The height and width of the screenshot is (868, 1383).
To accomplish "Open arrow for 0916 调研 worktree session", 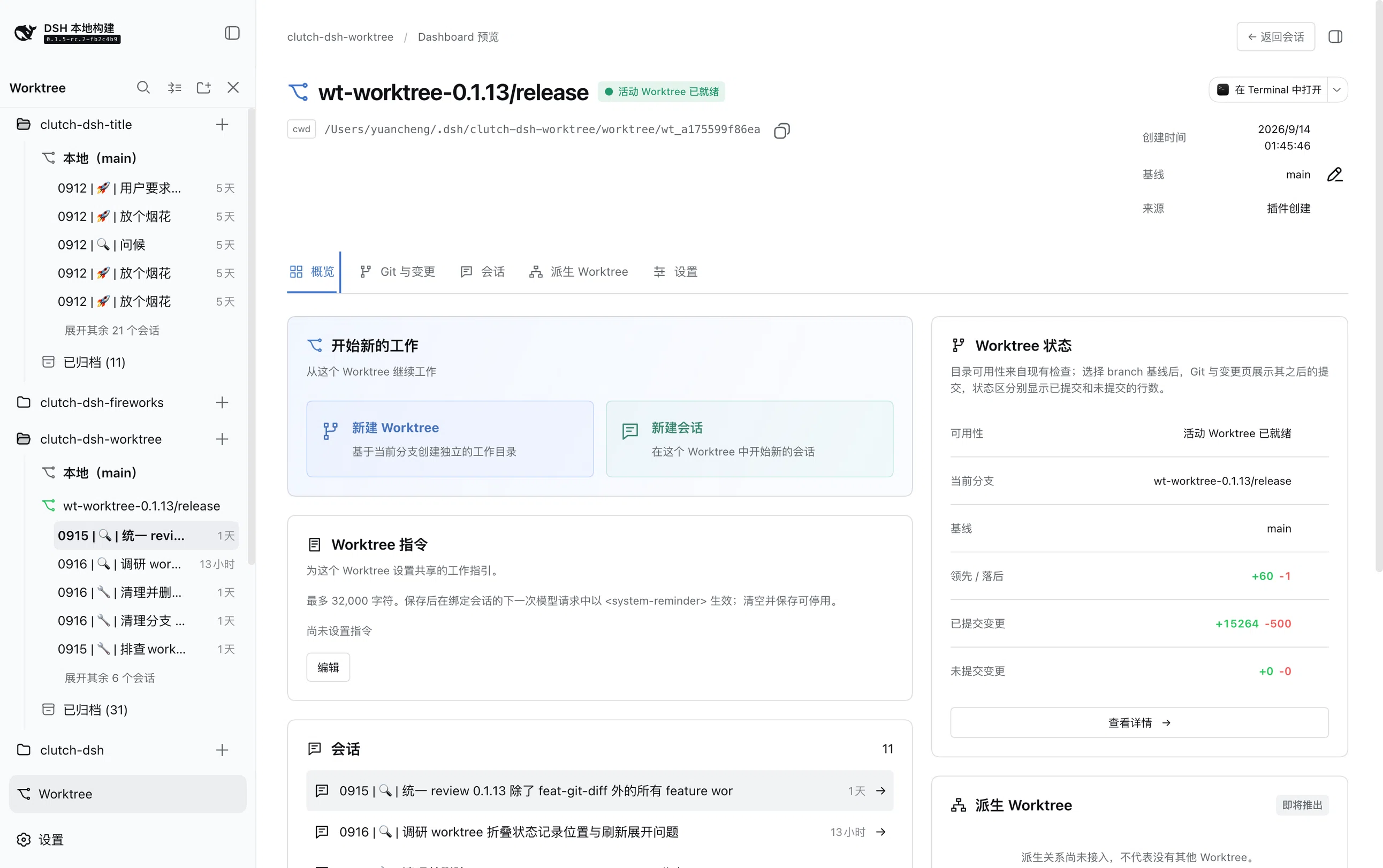I will pos(880,832).
